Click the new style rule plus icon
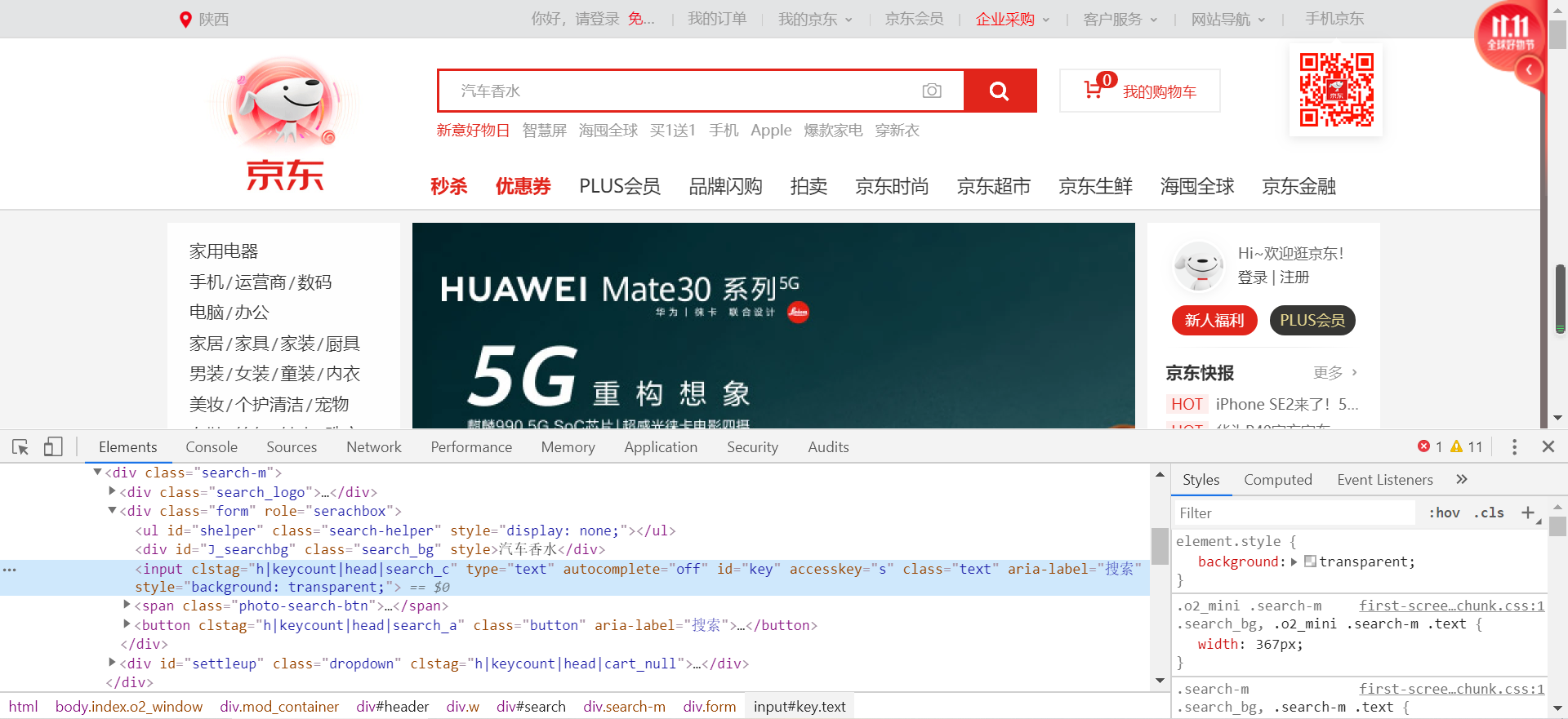Viewport: 1568px width, 719px height. (1527, 513)
